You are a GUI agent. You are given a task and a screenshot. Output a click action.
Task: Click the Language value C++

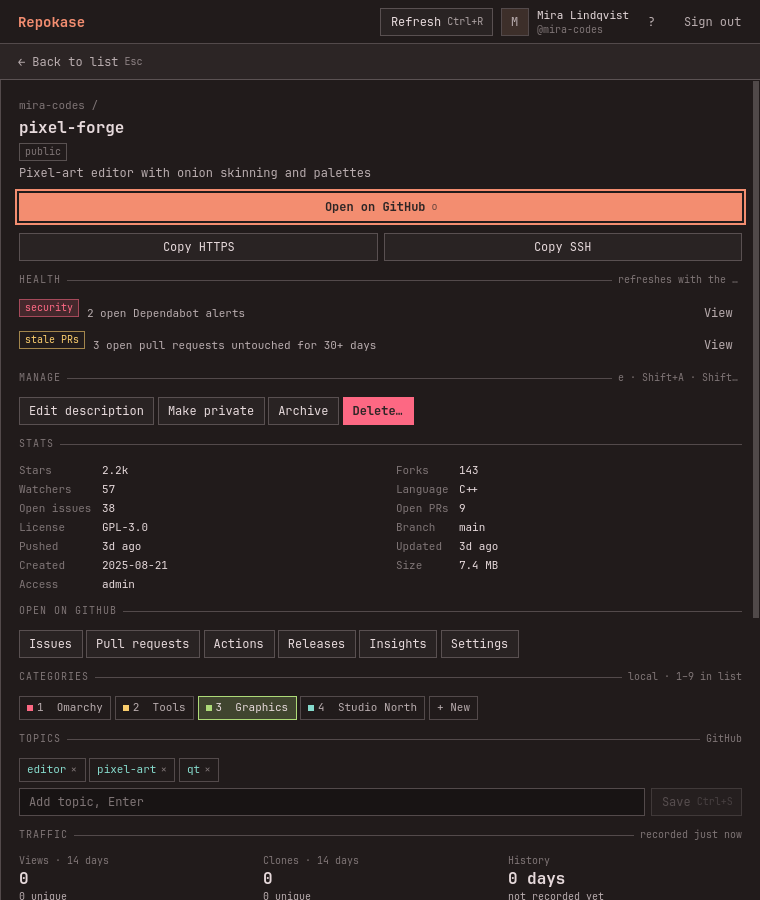click(468, 489)
